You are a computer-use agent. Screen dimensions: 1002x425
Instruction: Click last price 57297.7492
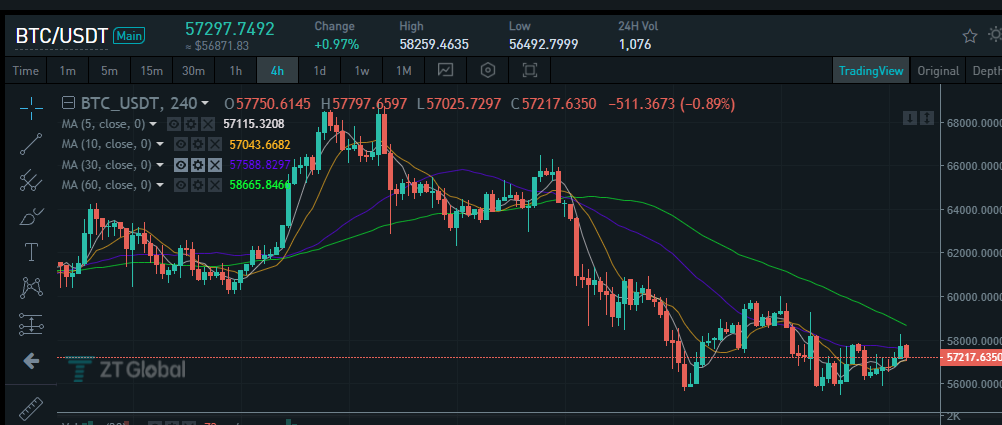tap(229, 29)
